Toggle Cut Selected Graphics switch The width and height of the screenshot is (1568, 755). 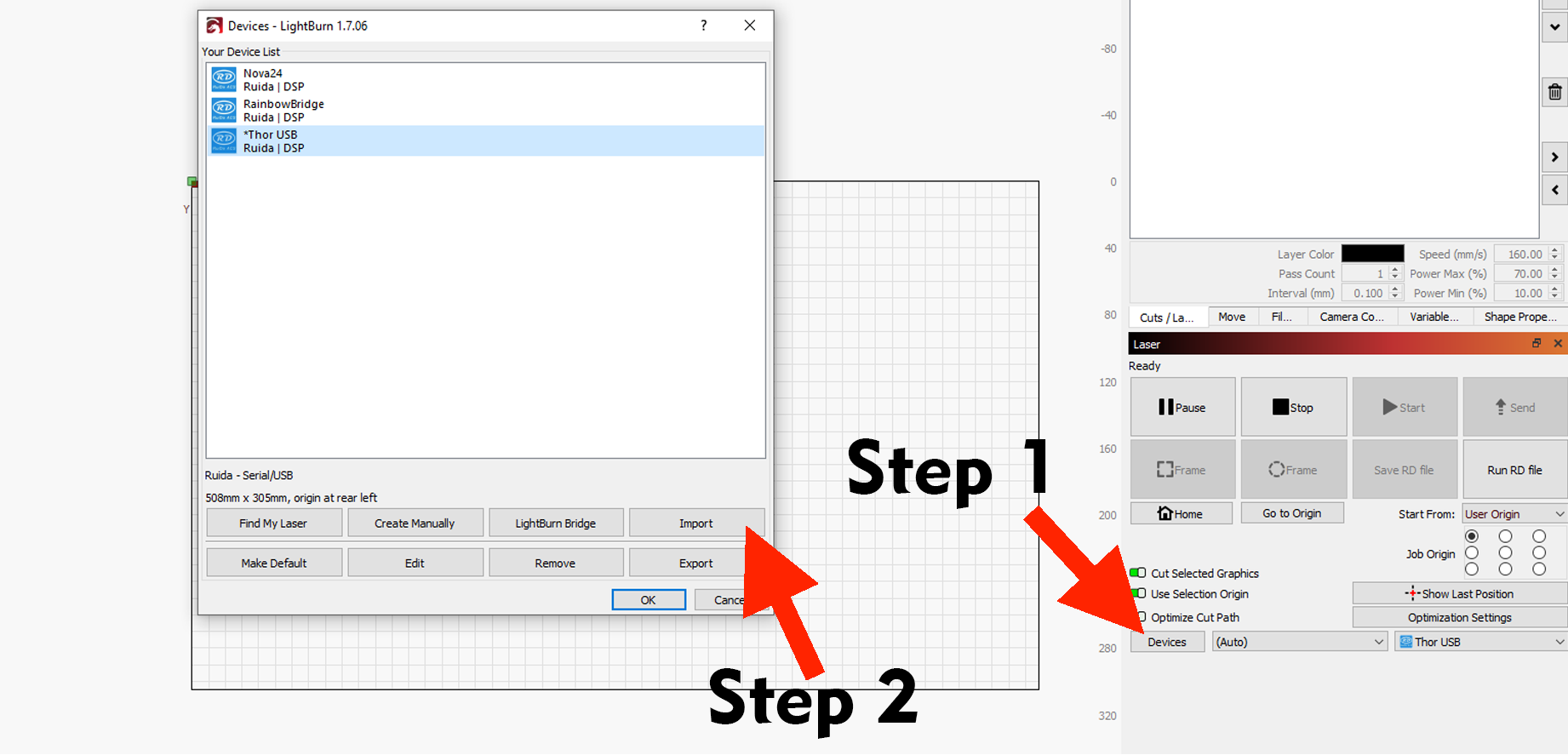[x=1138, y=573]
